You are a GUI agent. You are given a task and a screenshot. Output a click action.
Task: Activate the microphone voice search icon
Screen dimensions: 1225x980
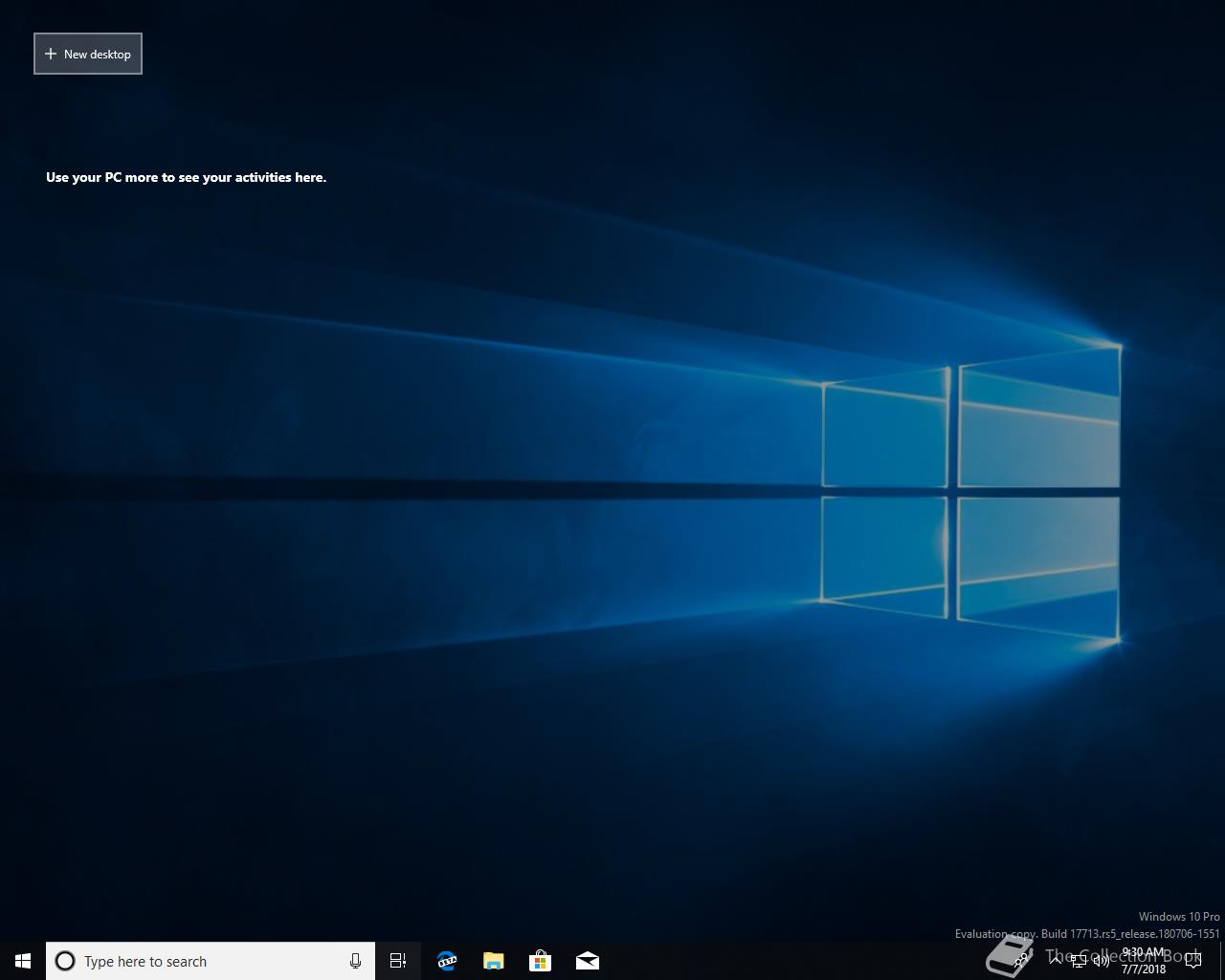(355, 961)
